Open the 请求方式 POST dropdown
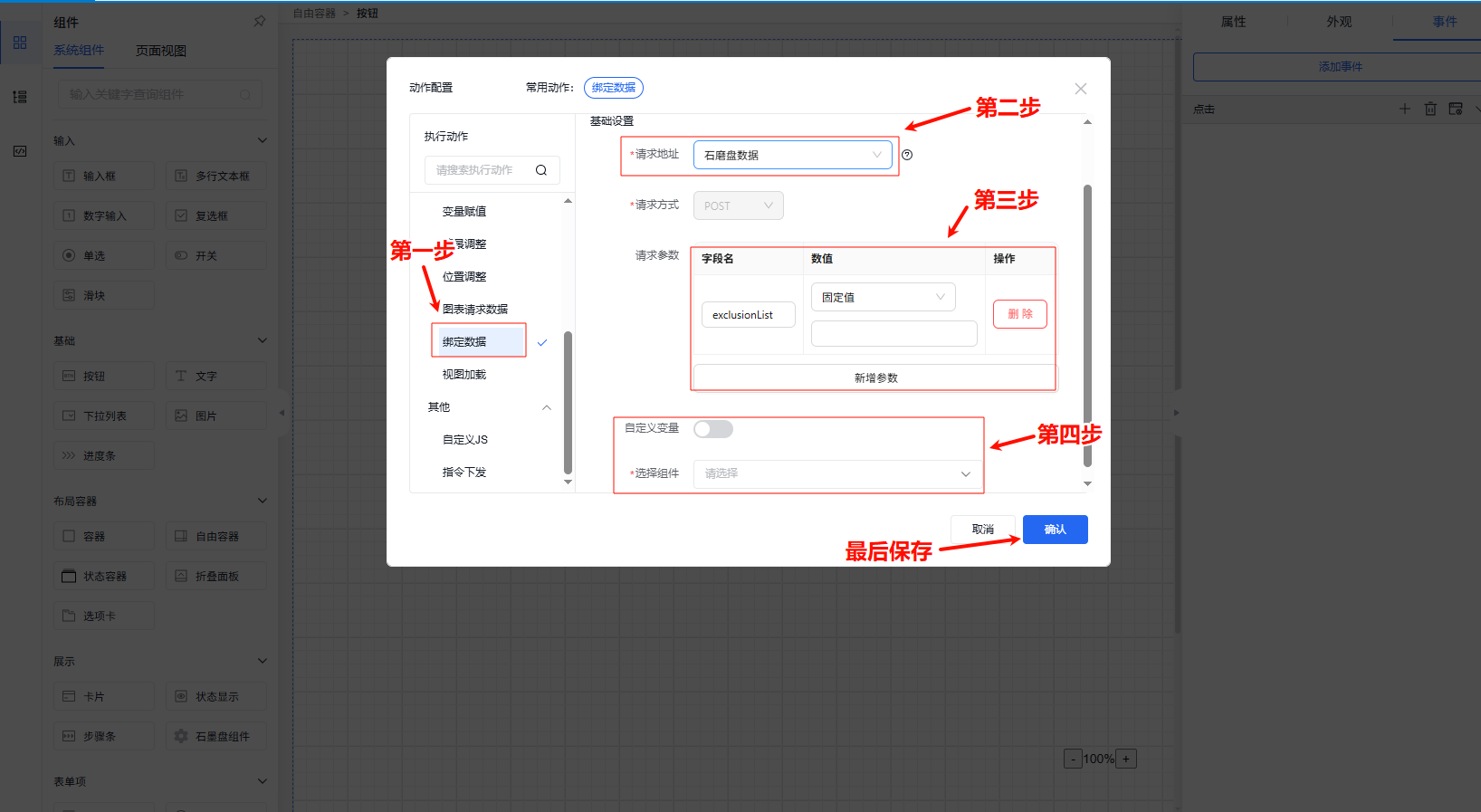 (x=738, y=205)
